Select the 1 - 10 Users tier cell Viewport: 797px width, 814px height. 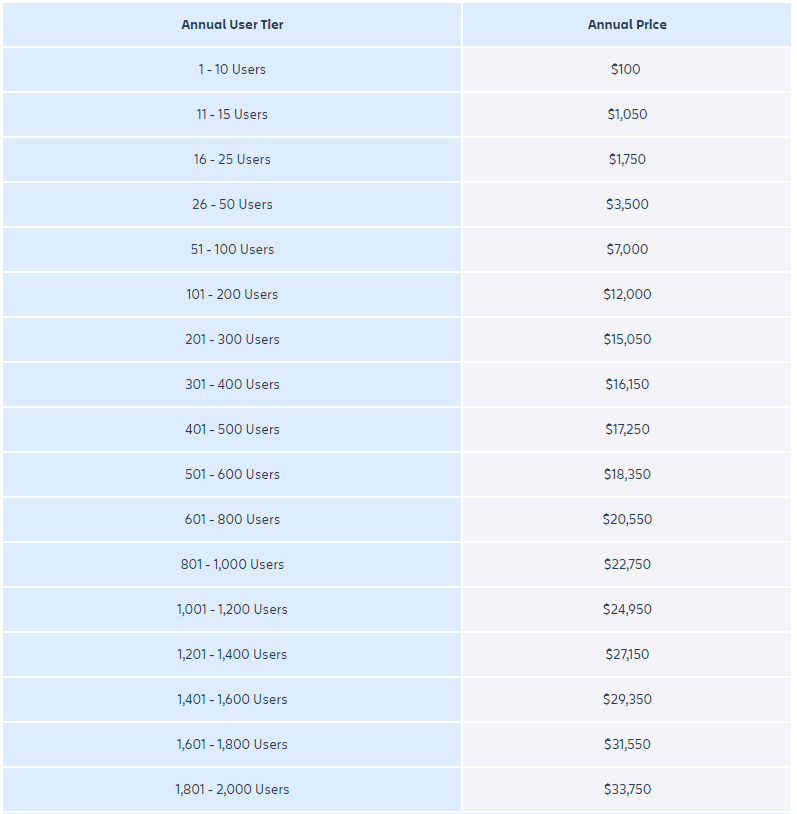pos(232,69)
